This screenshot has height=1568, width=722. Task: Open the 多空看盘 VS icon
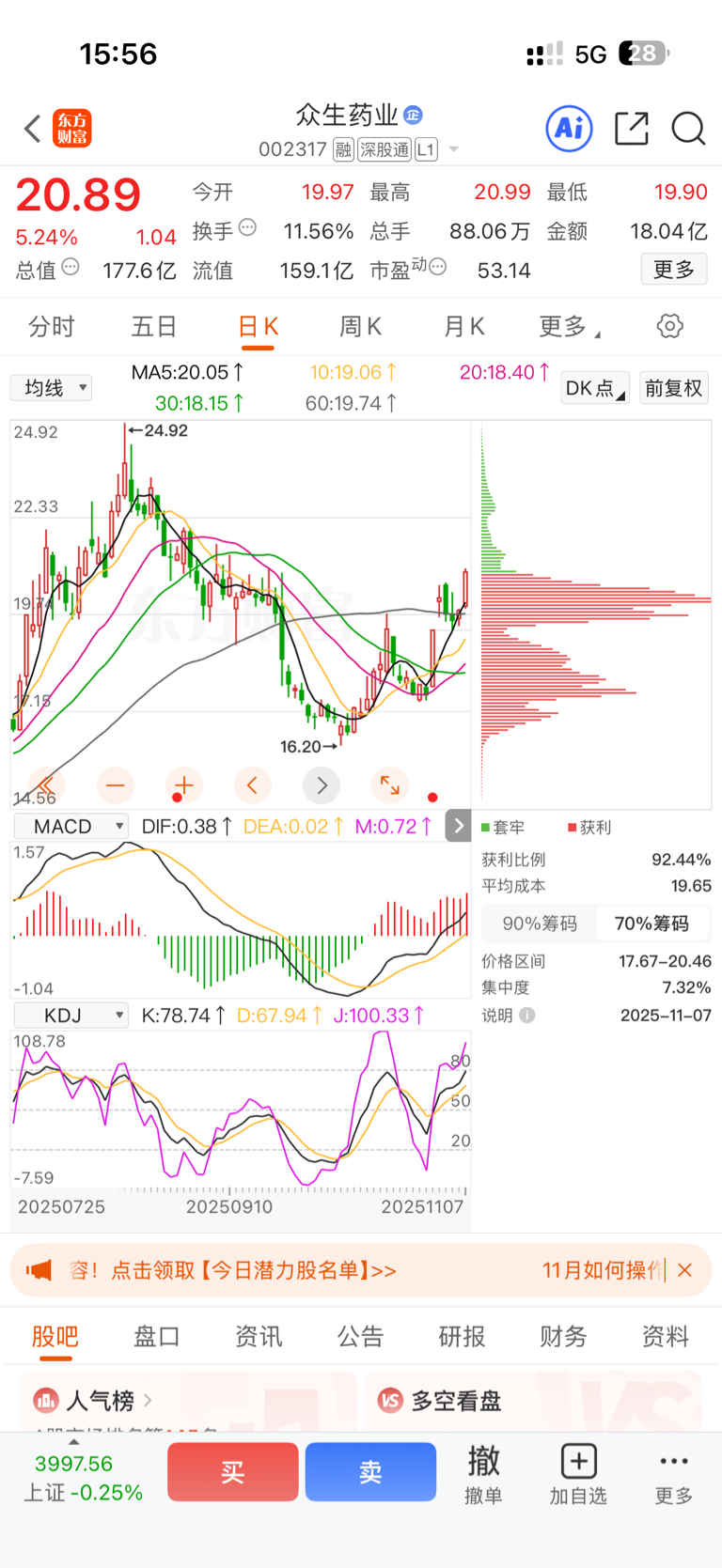[390, 1401]
